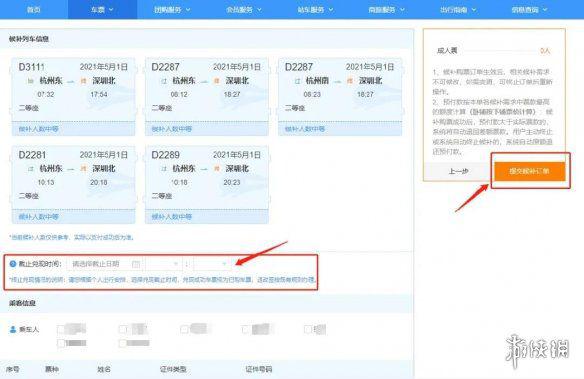This screenshot has width=584, height=379.
Task: Submit the order with 提交候补订单 button
Action: point(530,171)
